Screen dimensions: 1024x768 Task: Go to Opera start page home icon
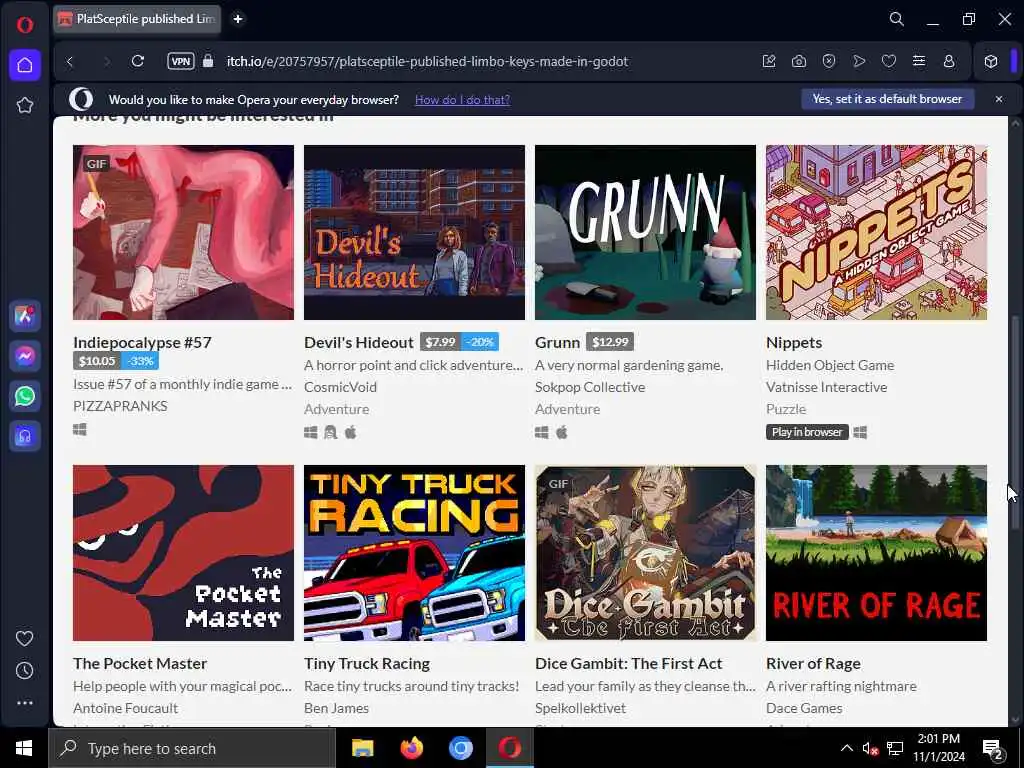click(25, 65)
